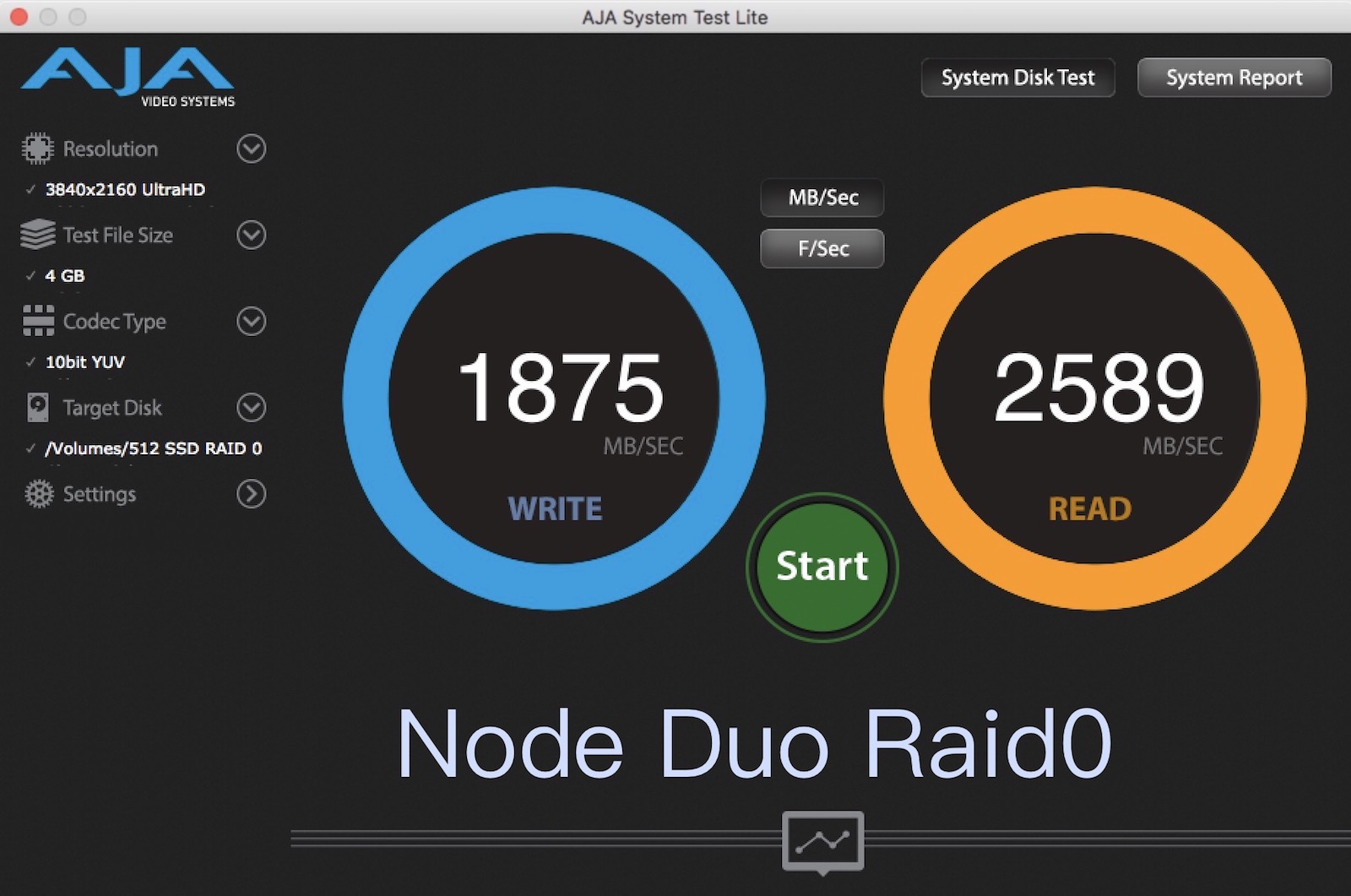Select the 4 GB file size option

click(64, 276)
